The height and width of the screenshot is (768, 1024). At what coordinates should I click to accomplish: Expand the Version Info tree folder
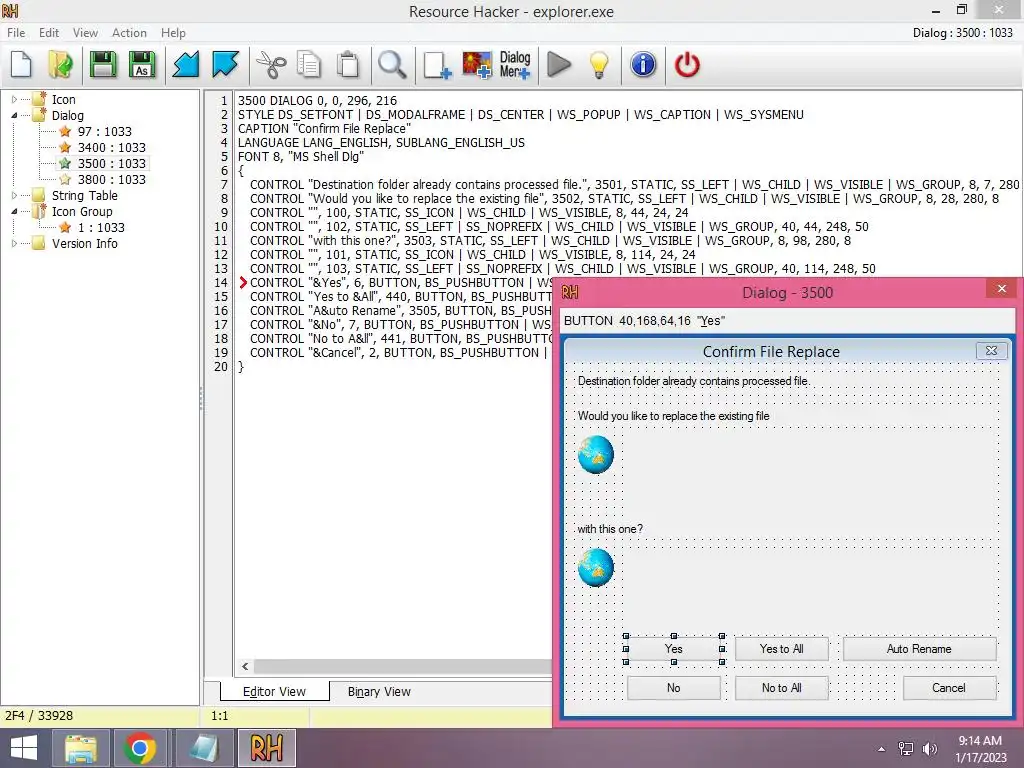point(14,244)
